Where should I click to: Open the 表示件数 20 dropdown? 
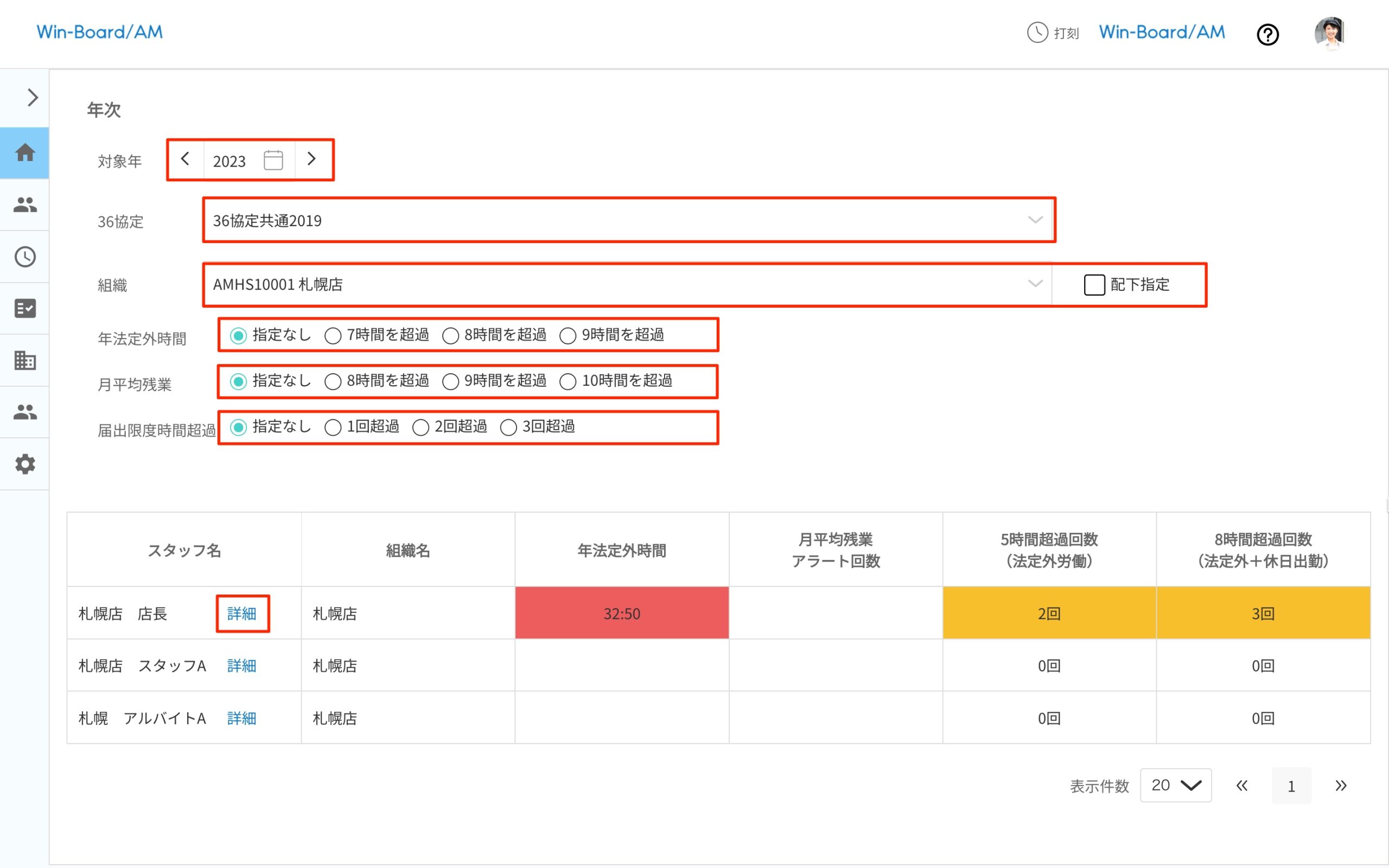point(1175,786)
